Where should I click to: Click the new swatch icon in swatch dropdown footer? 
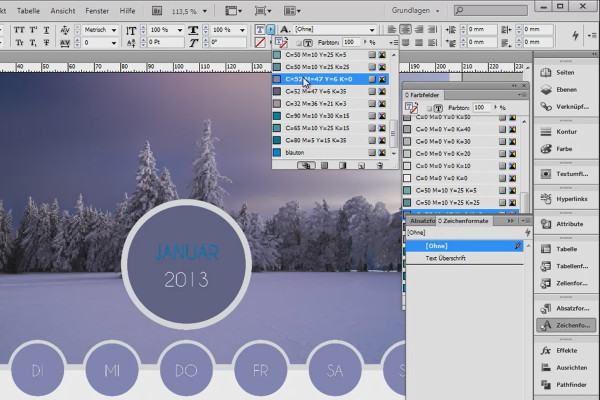(361, 165)
